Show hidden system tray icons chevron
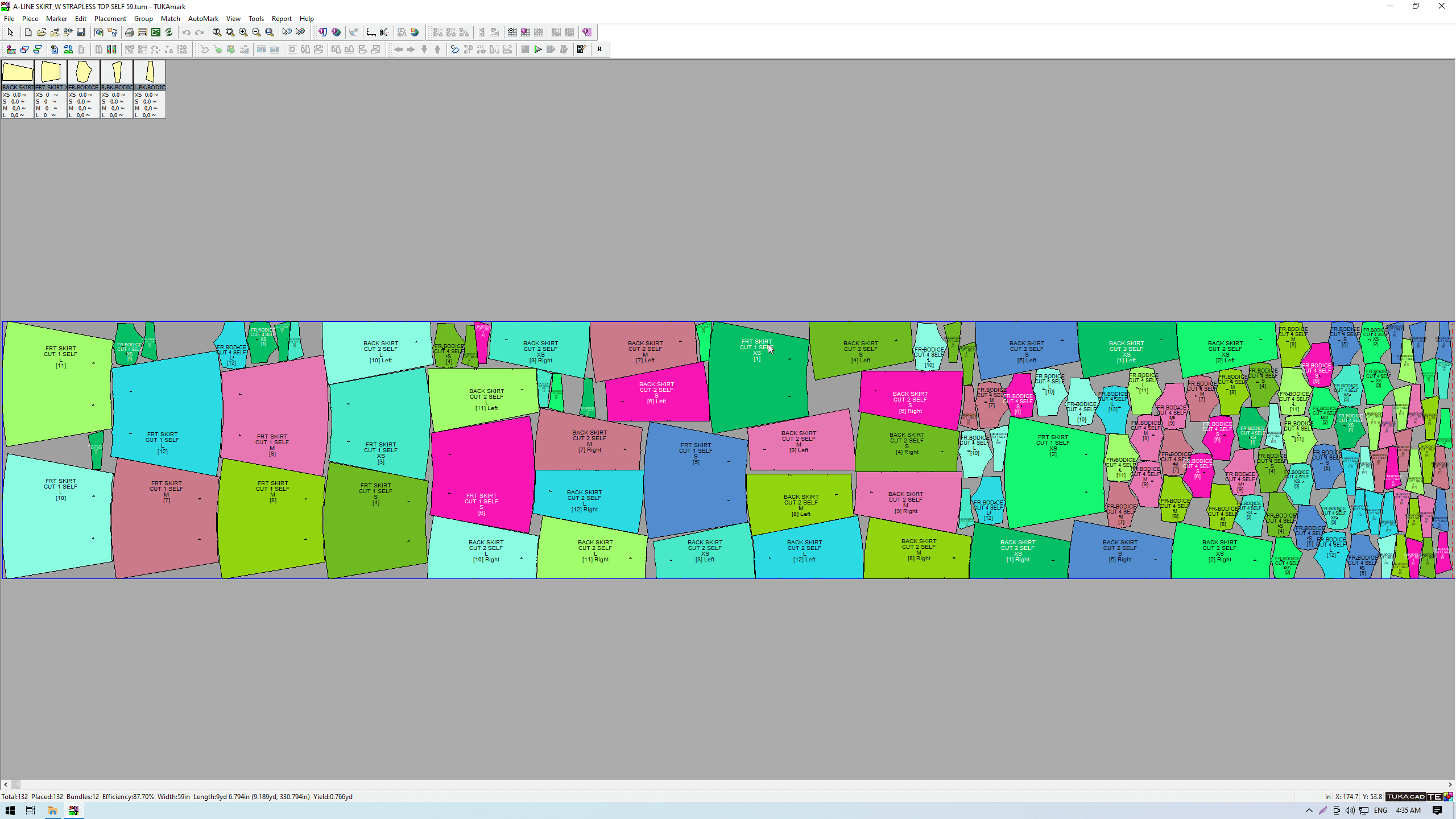This screenshot has height=819, width=1456. coord(1309,810)
